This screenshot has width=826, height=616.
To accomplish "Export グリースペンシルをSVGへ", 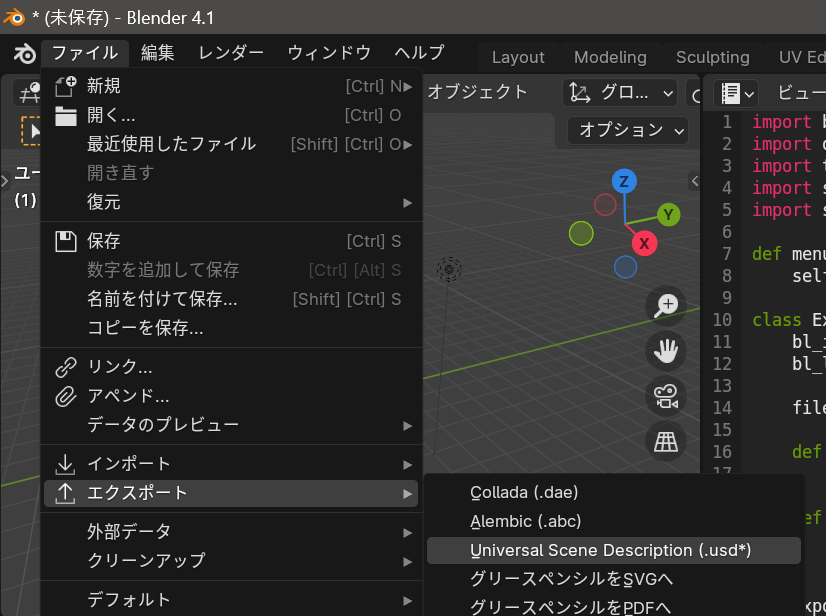I will tap(614, 580).
